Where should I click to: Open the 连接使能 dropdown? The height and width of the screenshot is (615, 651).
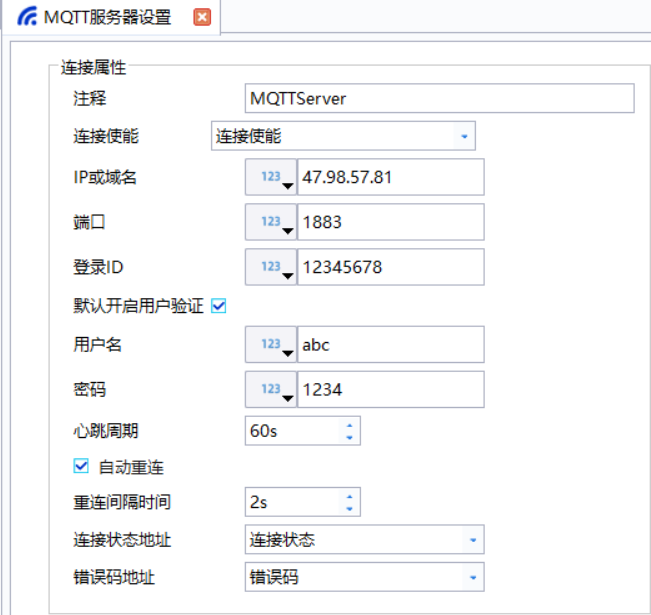(343, 136)
